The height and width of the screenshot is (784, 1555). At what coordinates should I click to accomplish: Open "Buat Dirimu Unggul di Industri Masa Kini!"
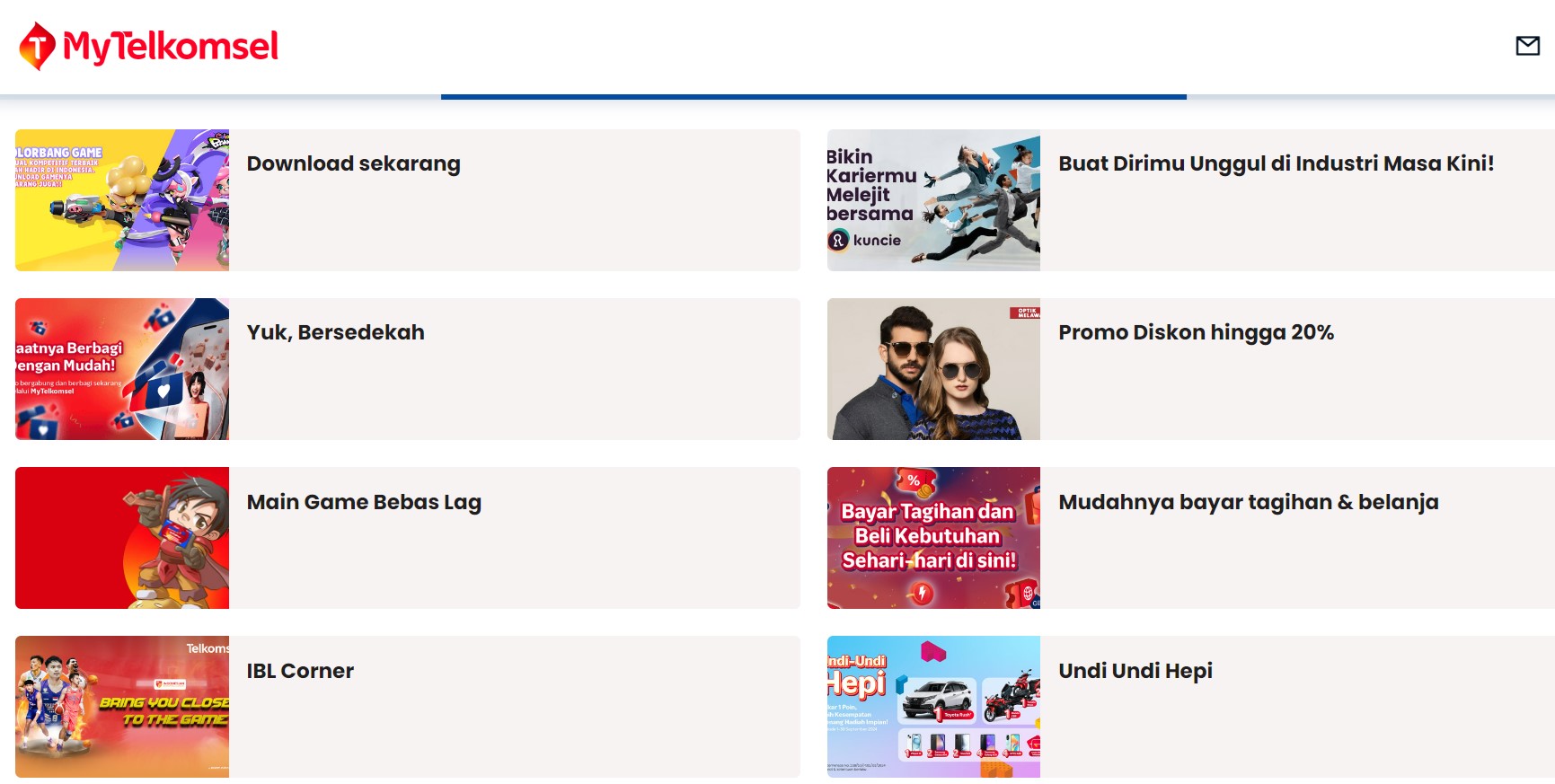pyautogui.click(x=1276, y=163)
